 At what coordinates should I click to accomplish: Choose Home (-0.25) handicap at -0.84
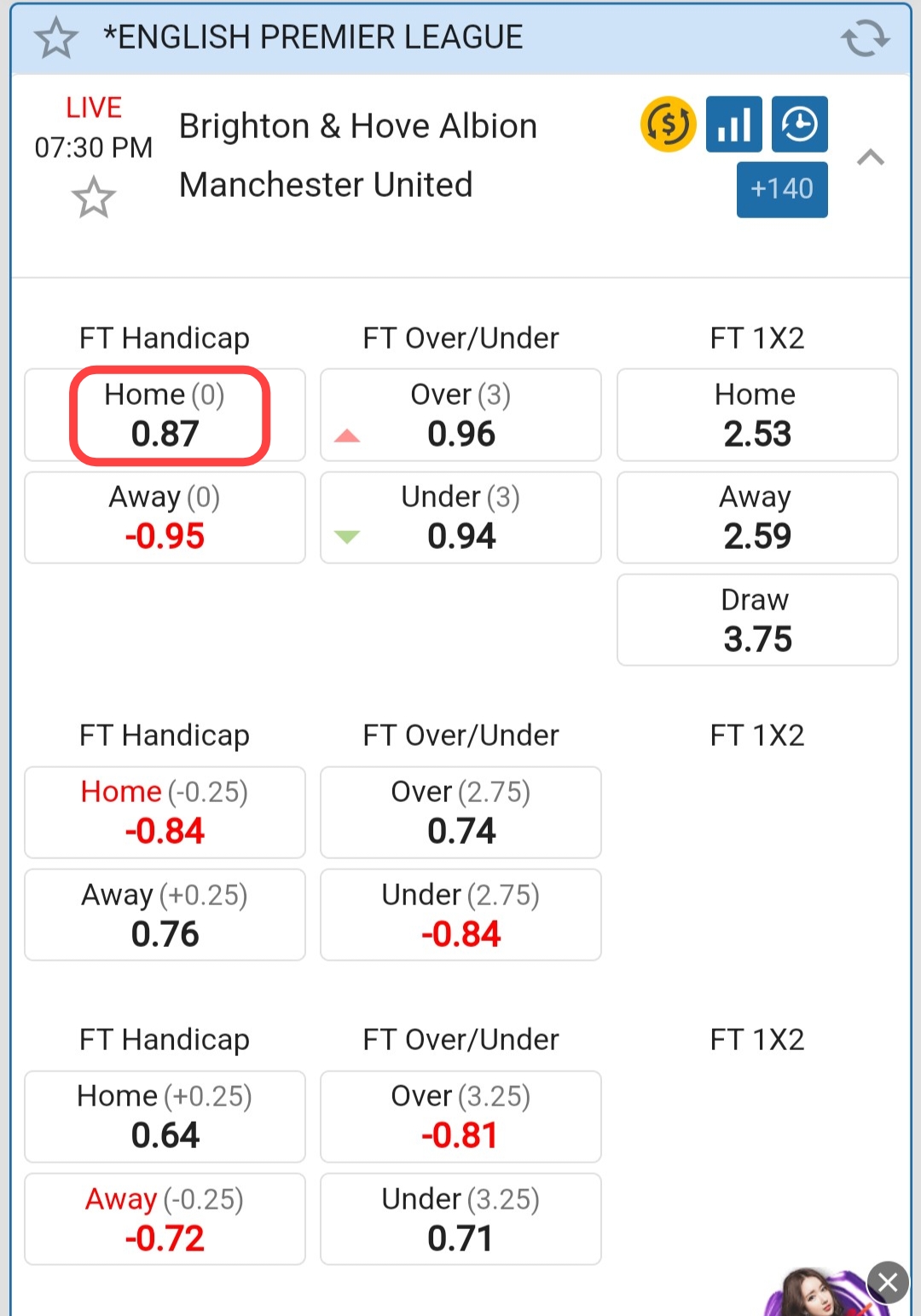[x=165, y=812]
